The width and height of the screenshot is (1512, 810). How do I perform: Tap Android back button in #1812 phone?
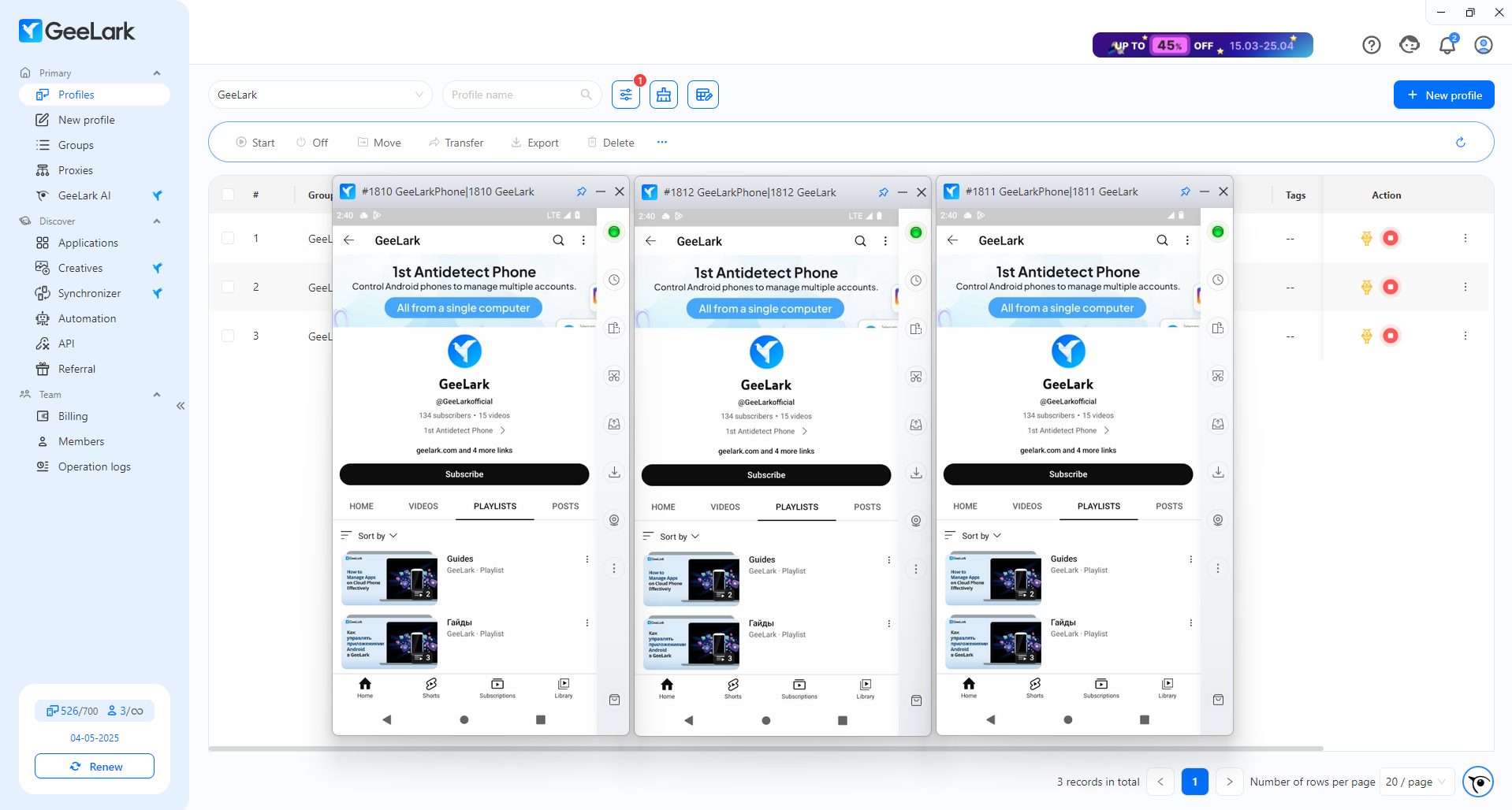(689, 720)
